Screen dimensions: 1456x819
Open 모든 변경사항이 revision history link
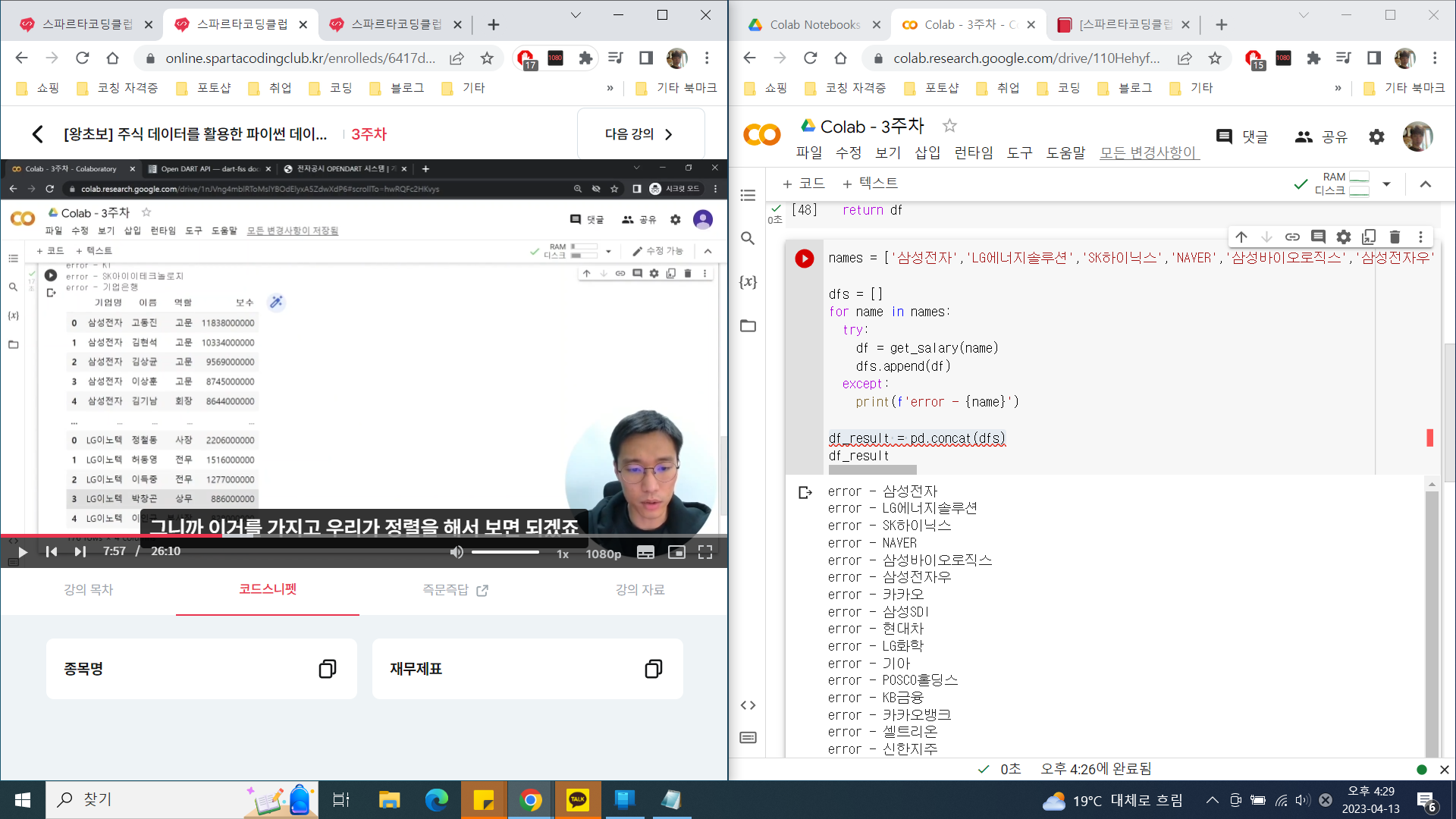pyautogui.click(x=1149, y=152)
